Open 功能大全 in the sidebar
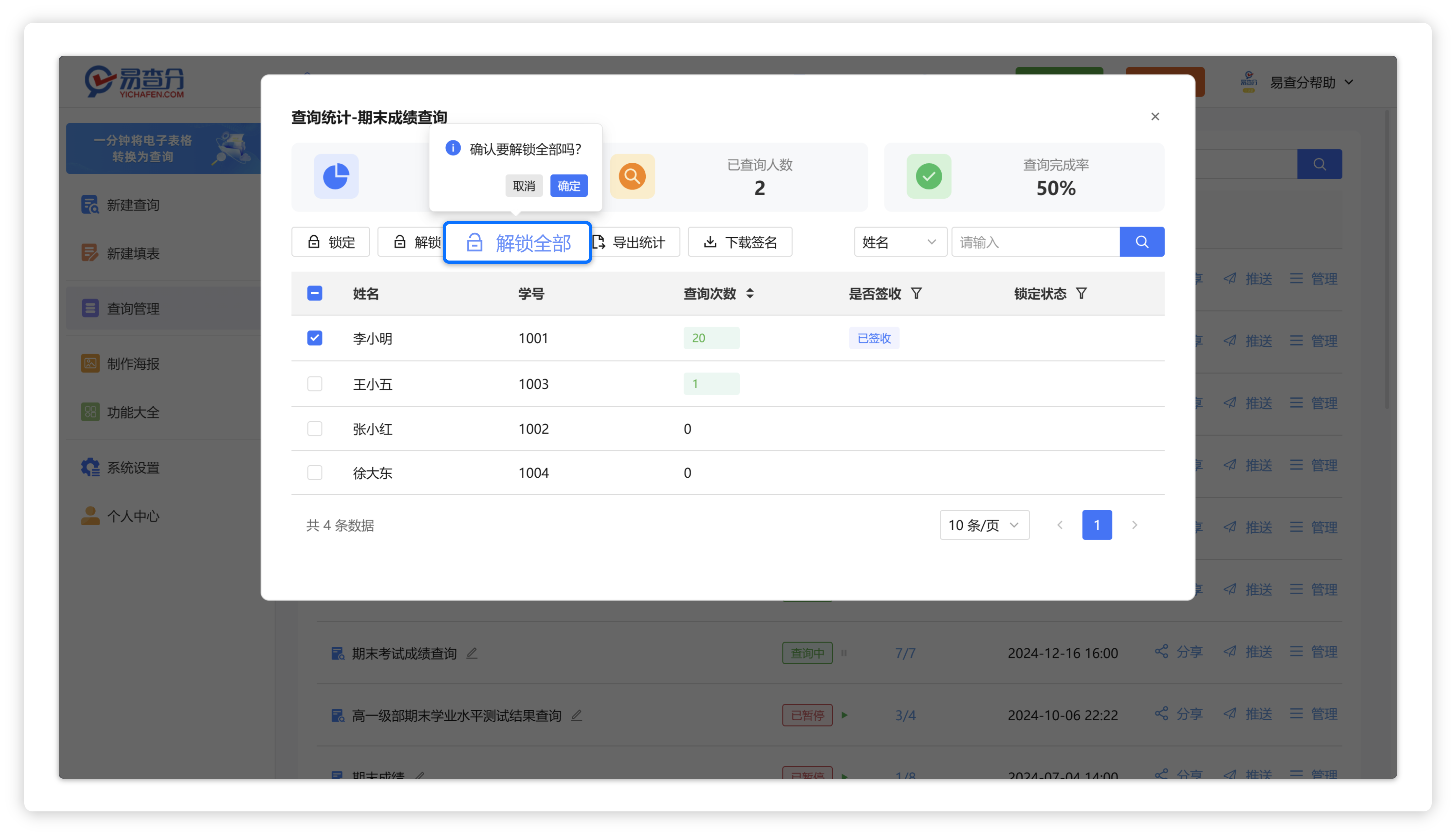The image size is (1456, 837). click(x=163, y=412)
